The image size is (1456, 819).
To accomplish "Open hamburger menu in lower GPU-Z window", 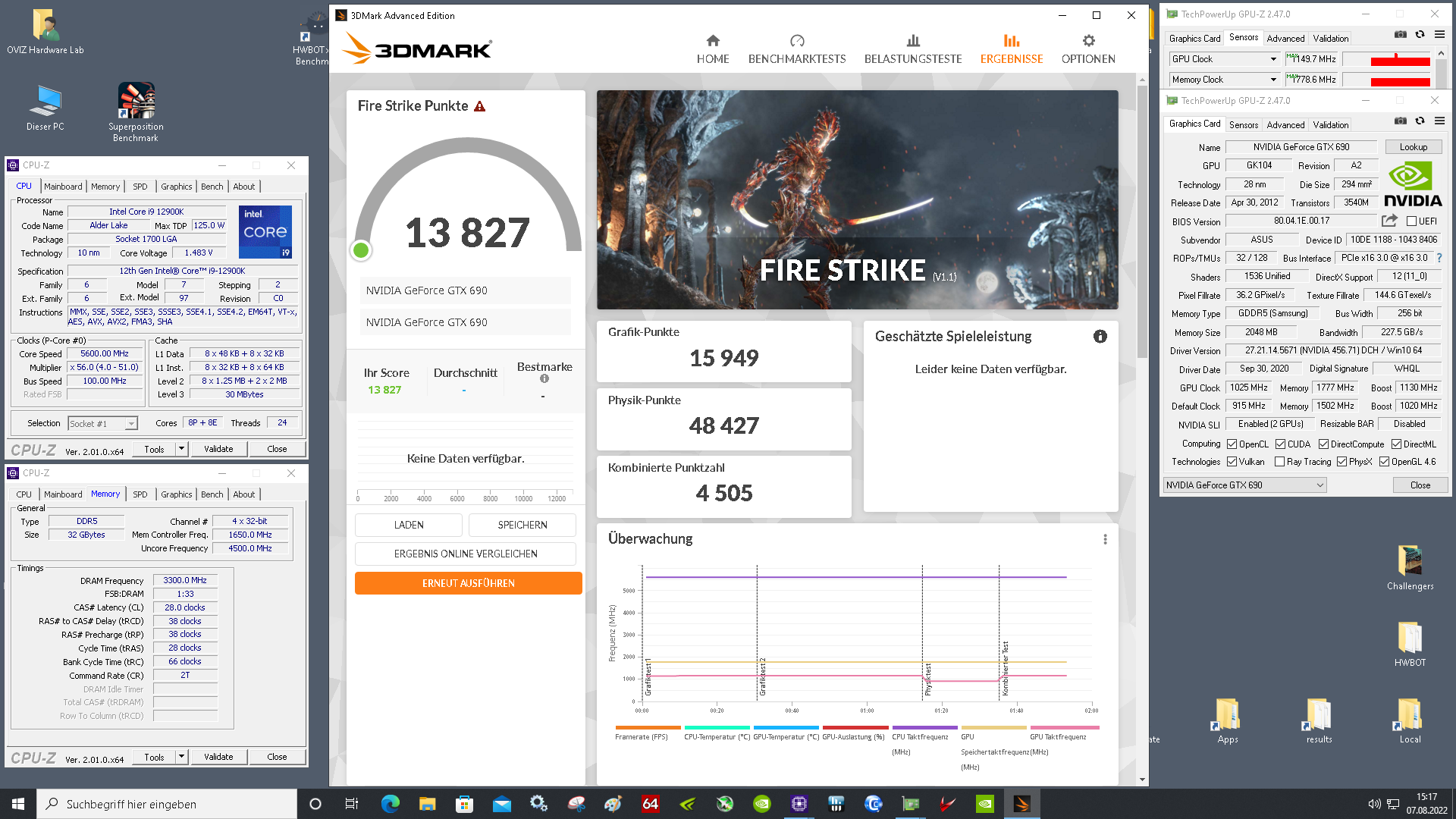I will 1439,121.
